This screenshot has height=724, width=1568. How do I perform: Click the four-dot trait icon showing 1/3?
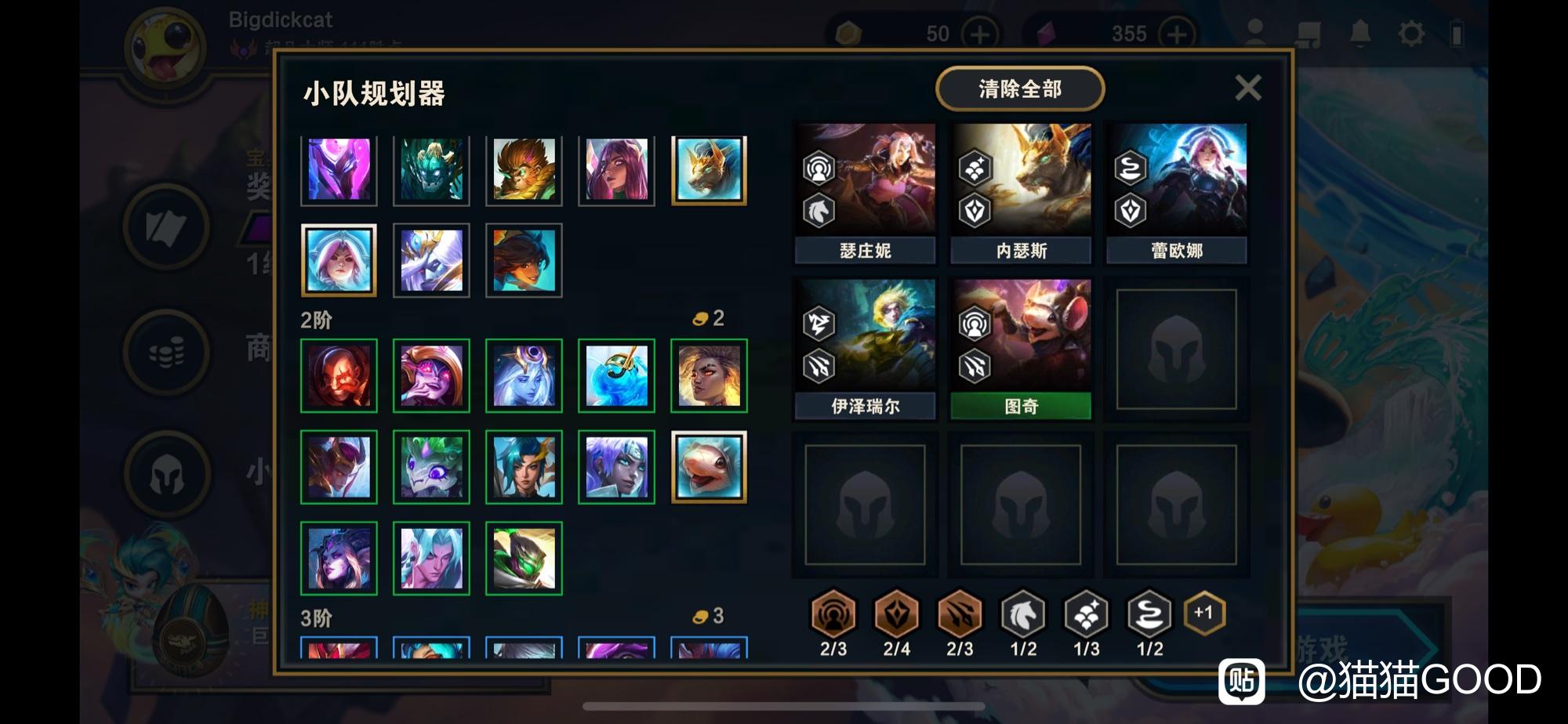1086,615
